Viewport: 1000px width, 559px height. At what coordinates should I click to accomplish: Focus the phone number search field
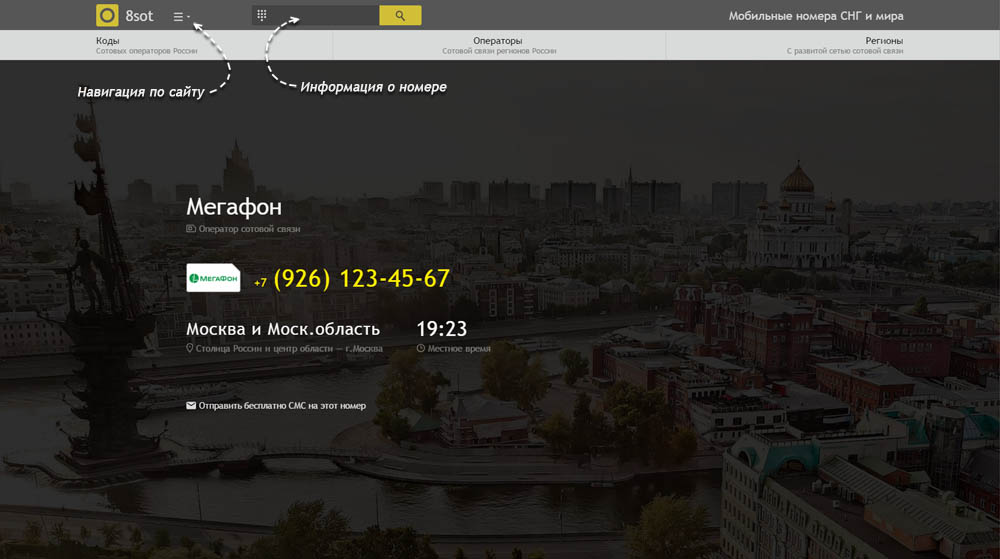tap(316, 15)
